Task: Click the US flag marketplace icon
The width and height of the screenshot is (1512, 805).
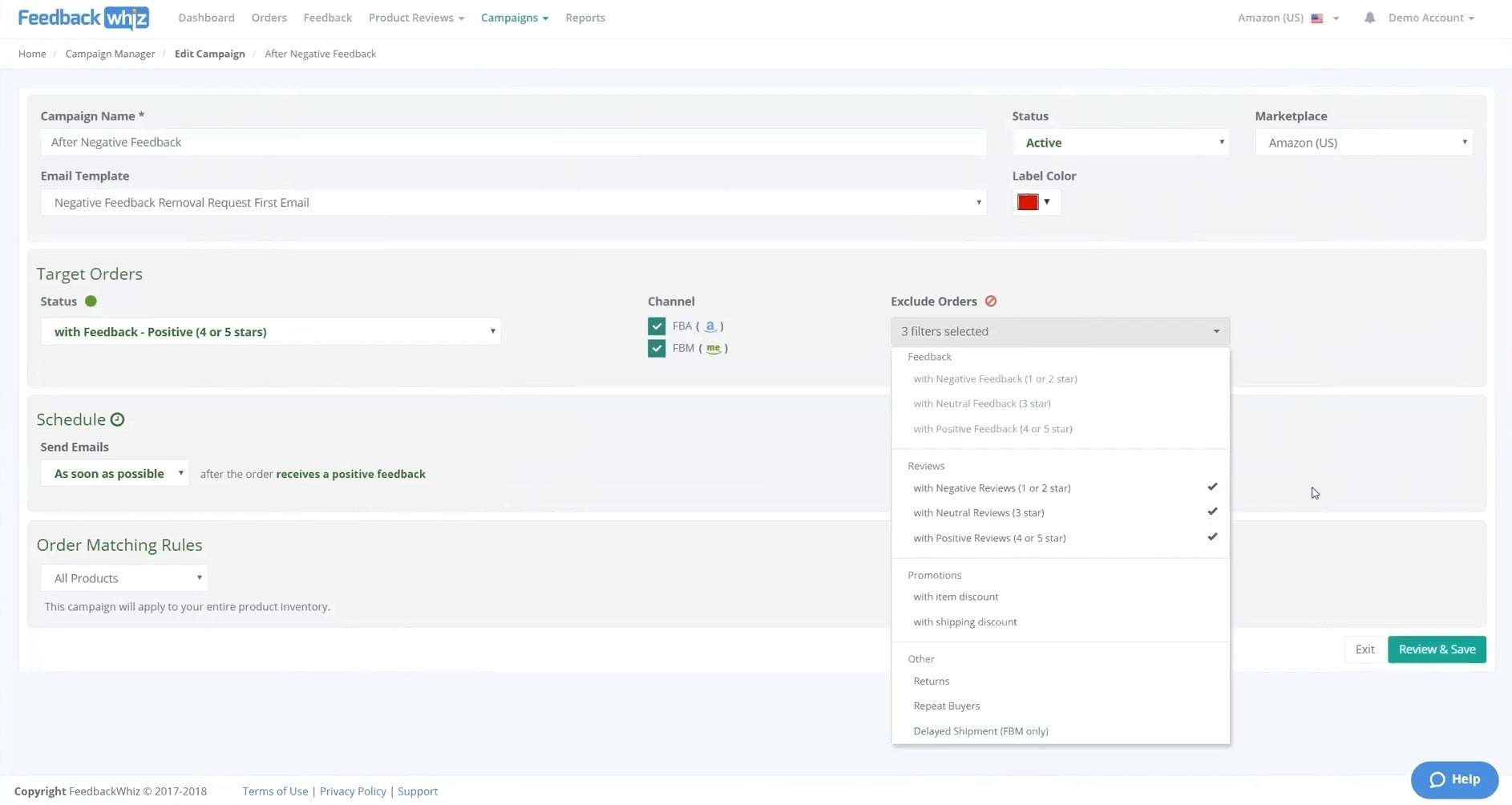Action: 1316,18
